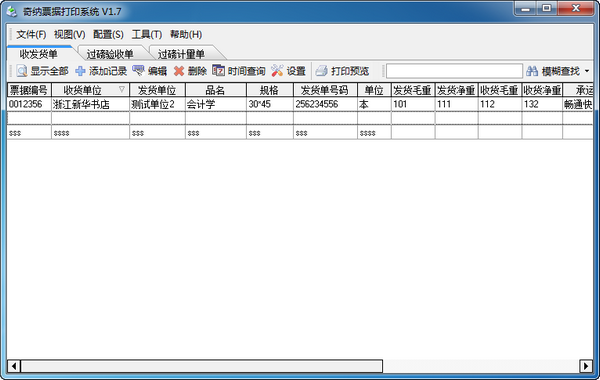Click the 删除 button label
This screenshot has width=600, height=380.
pyautogui.click(x=197, y=71)
